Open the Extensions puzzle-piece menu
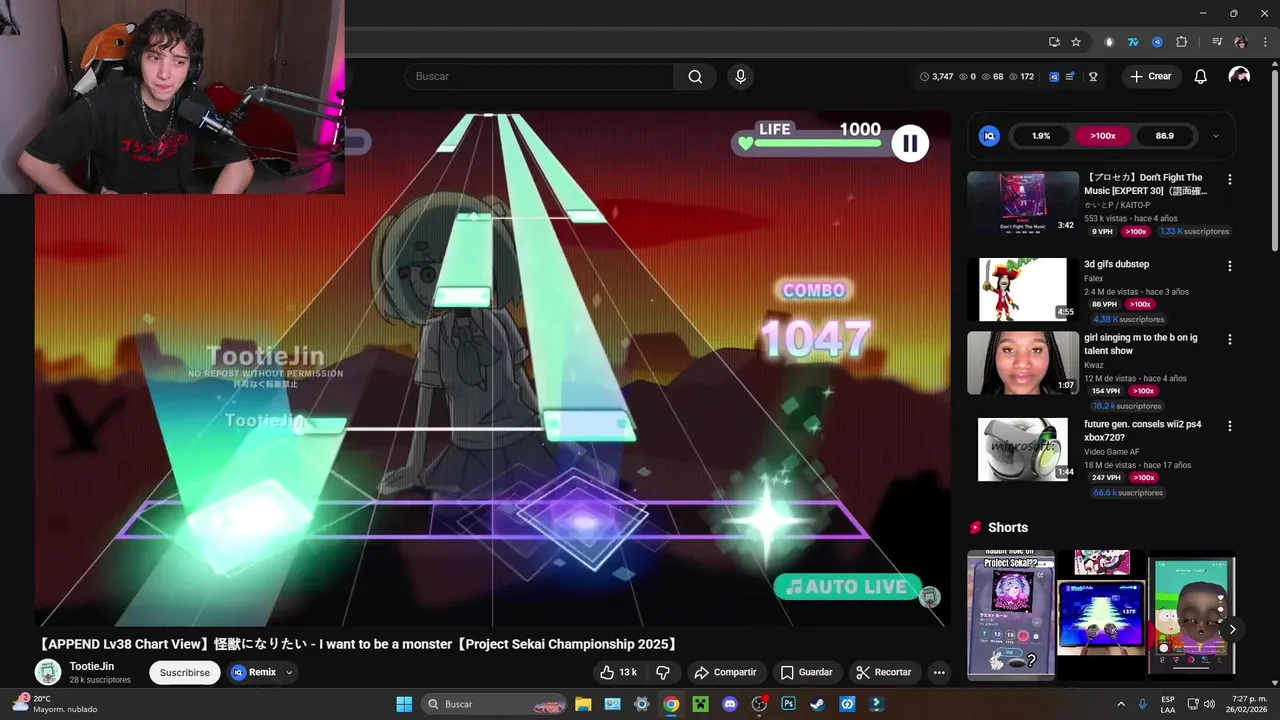This screenshot has width=1280, height=720. click(1182, 42)
